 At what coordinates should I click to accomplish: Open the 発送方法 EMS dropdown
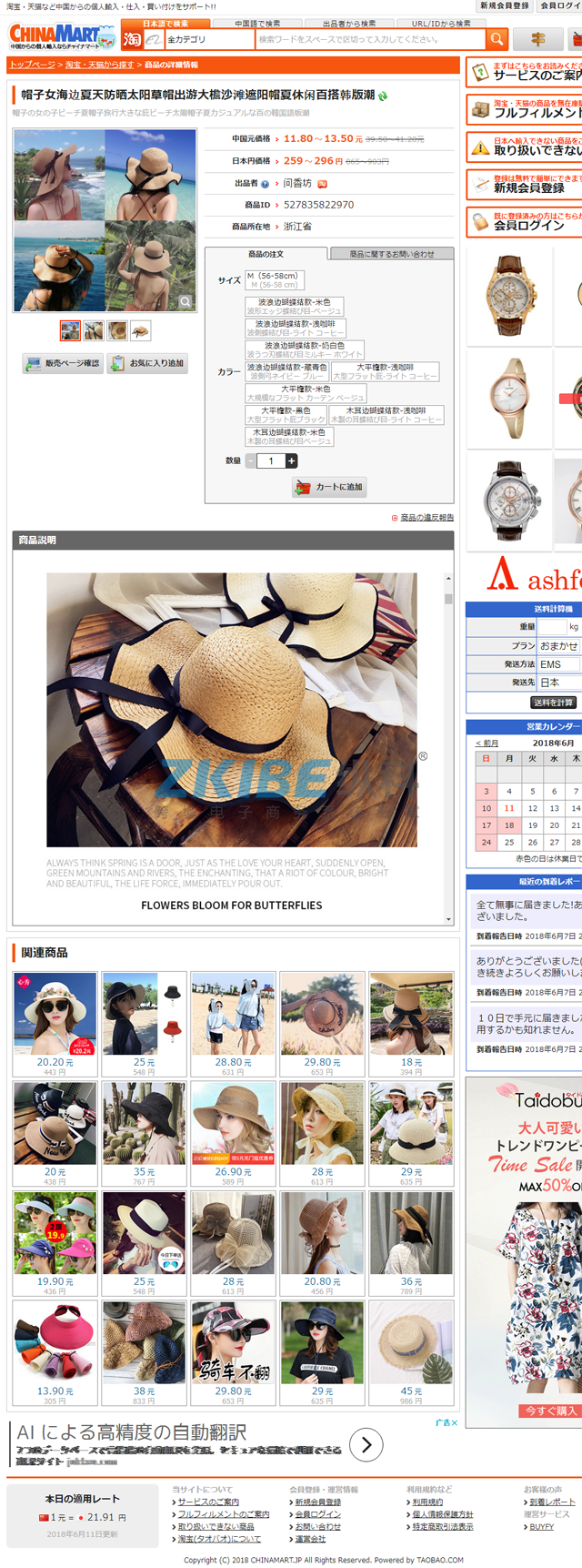click(x=559, y=663)
